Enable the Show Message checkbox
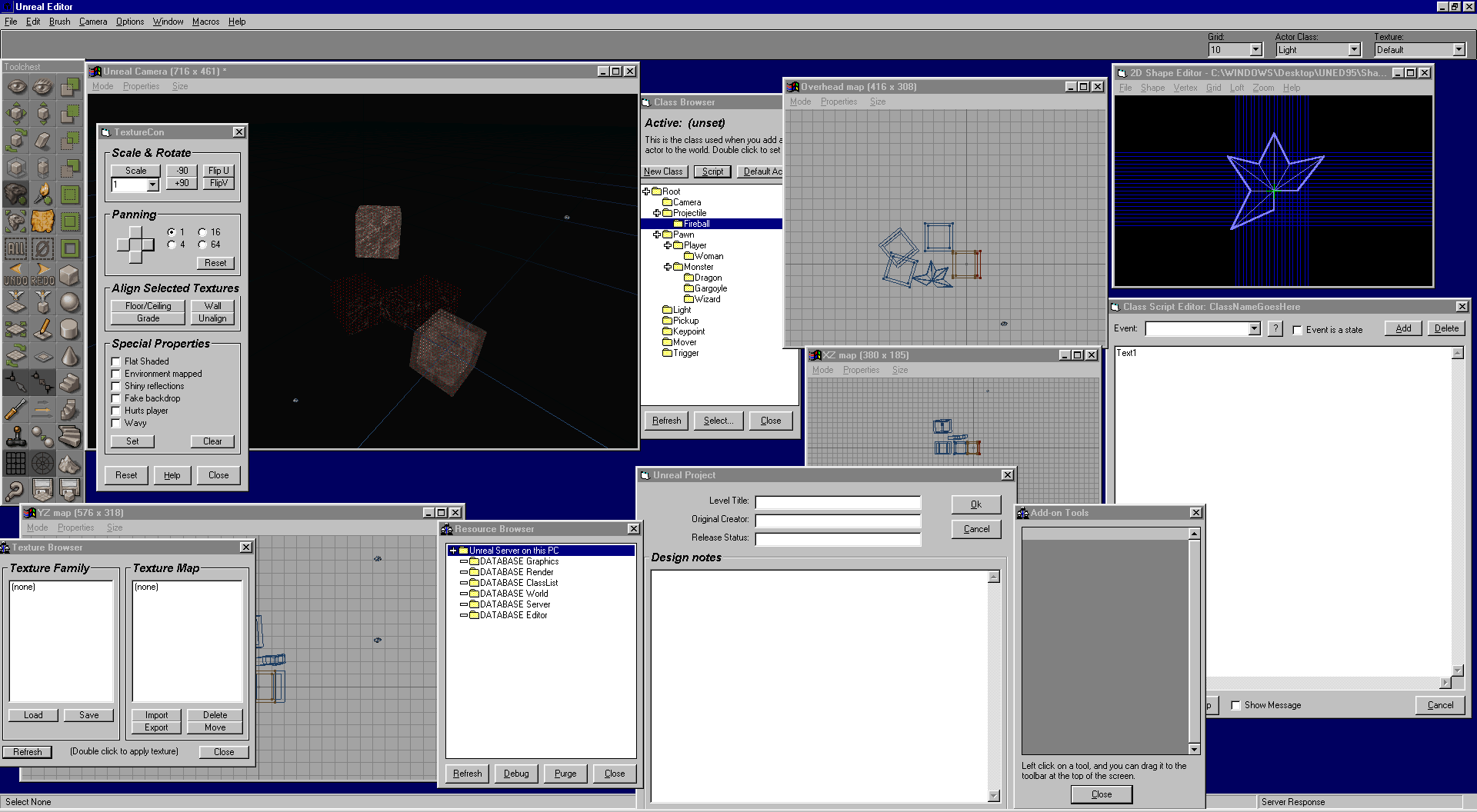 click(1235, 705)
